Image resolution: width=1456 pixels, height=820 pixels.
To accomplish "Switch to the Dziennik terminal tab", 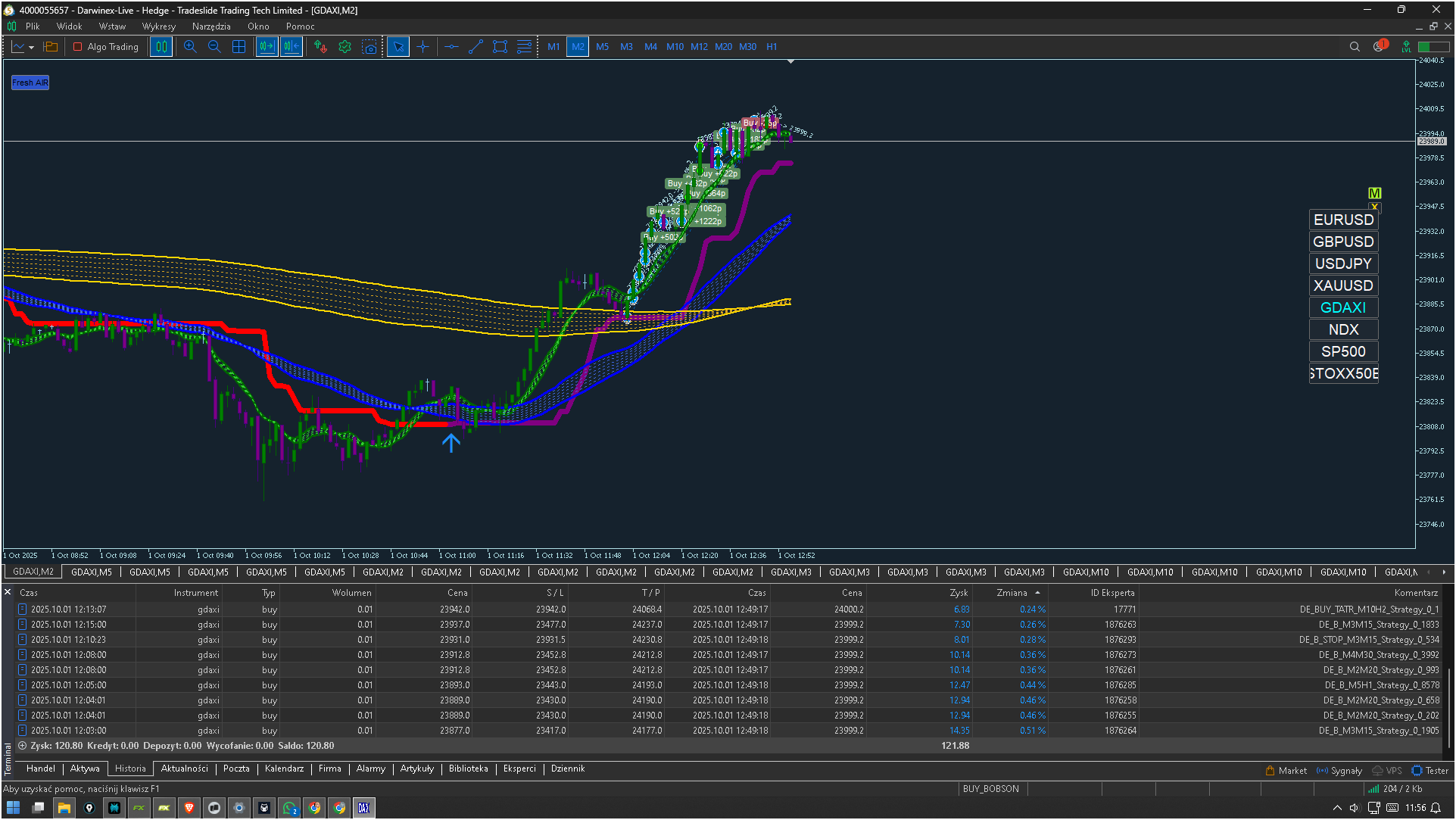I will pyautogui.click(x=567, y=769).
